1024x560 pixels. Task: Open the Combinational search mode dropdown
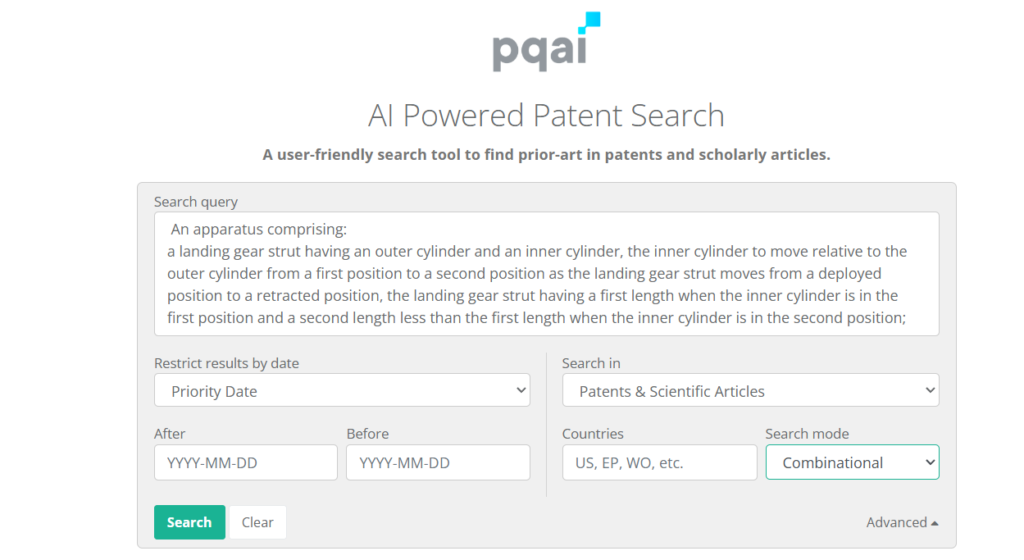click(852, 462)
